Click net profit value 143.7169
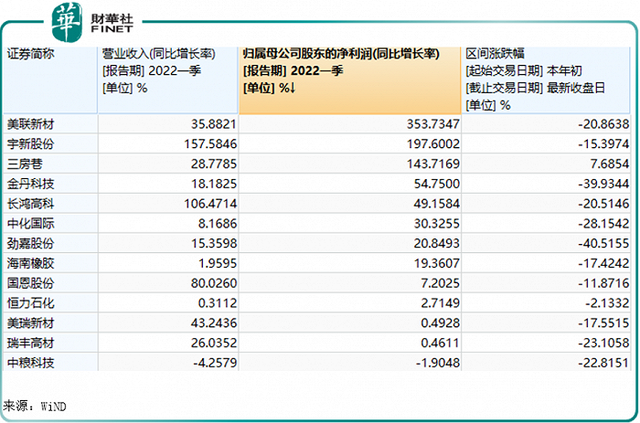Viewport: 640px width, 423px height. click(x=433, y=164)
